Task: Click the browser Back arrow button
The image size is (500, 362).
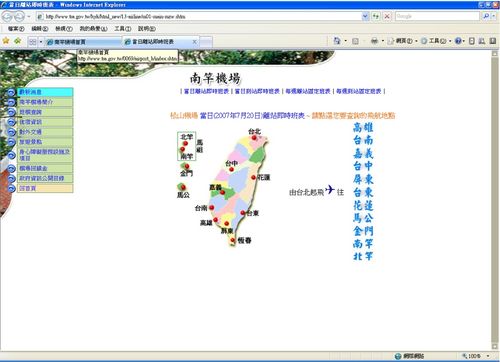Action: [8, 16]
